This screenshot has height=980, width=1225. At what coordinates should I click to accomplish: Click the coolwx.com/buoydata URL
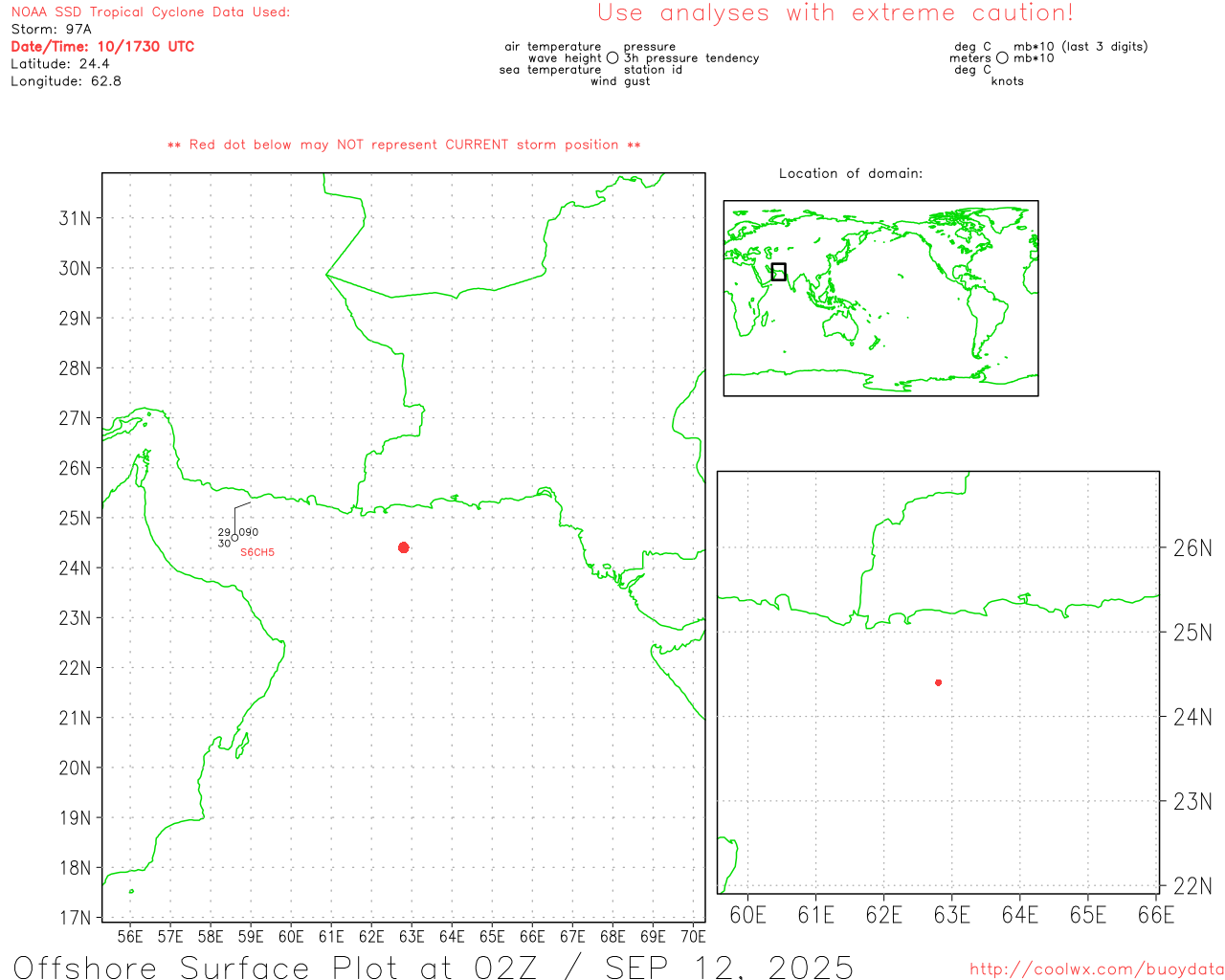point(1097,969)
